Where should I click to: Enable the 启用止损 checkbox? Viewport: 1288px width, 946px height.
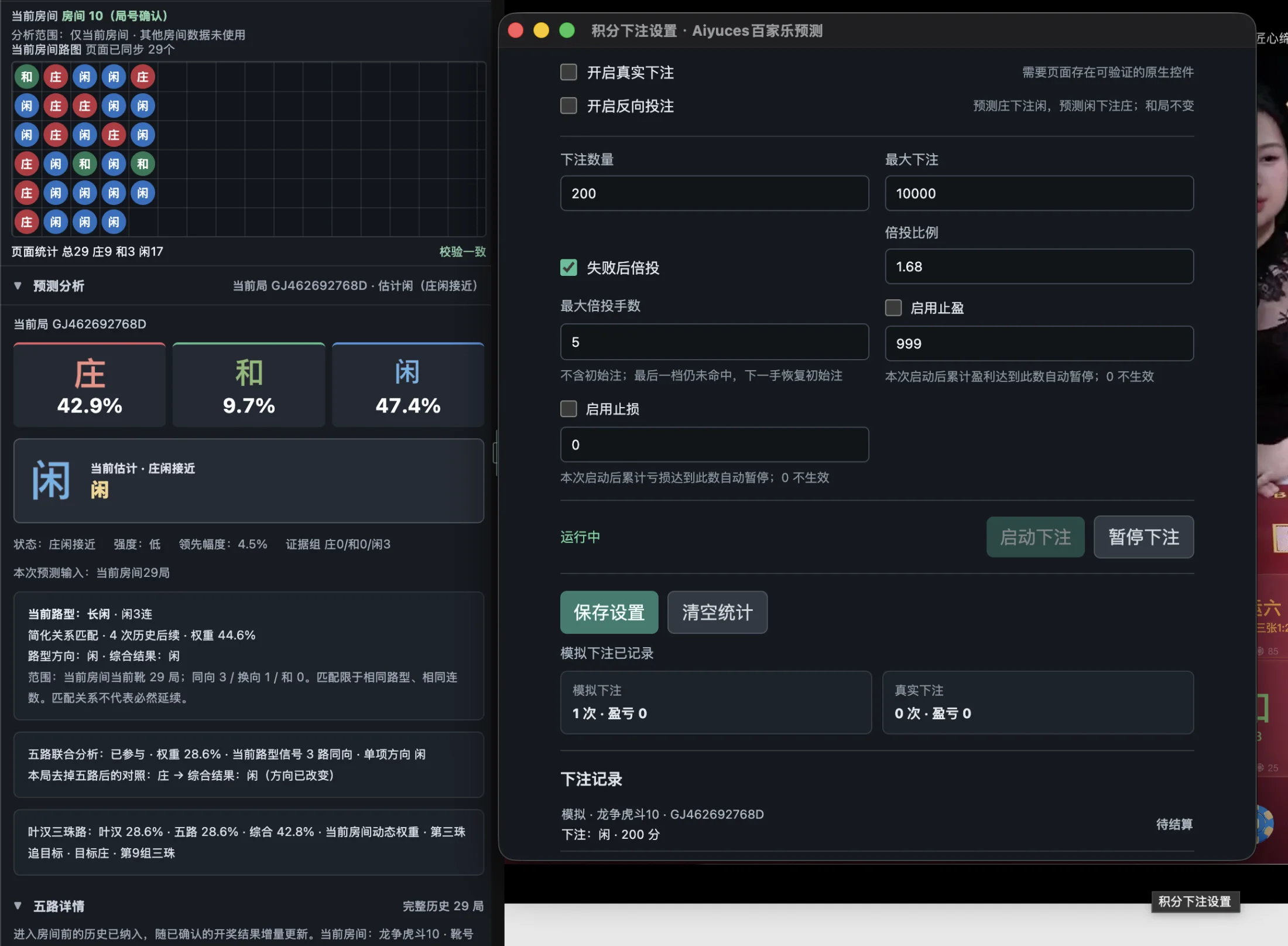click(x=568, y=408)
